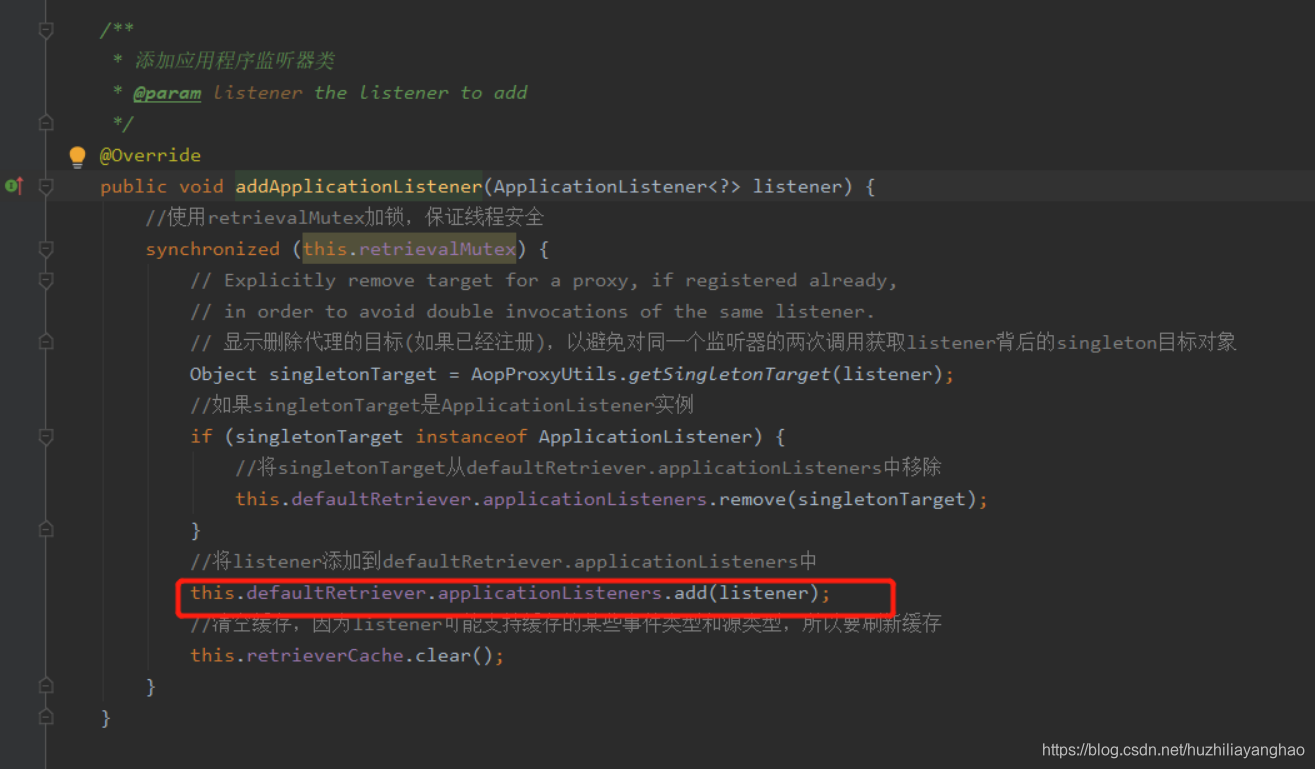The height and width of the screenshot is (769, 1315).
Task: Click fold marker beside the */ line
Action: 45,124
